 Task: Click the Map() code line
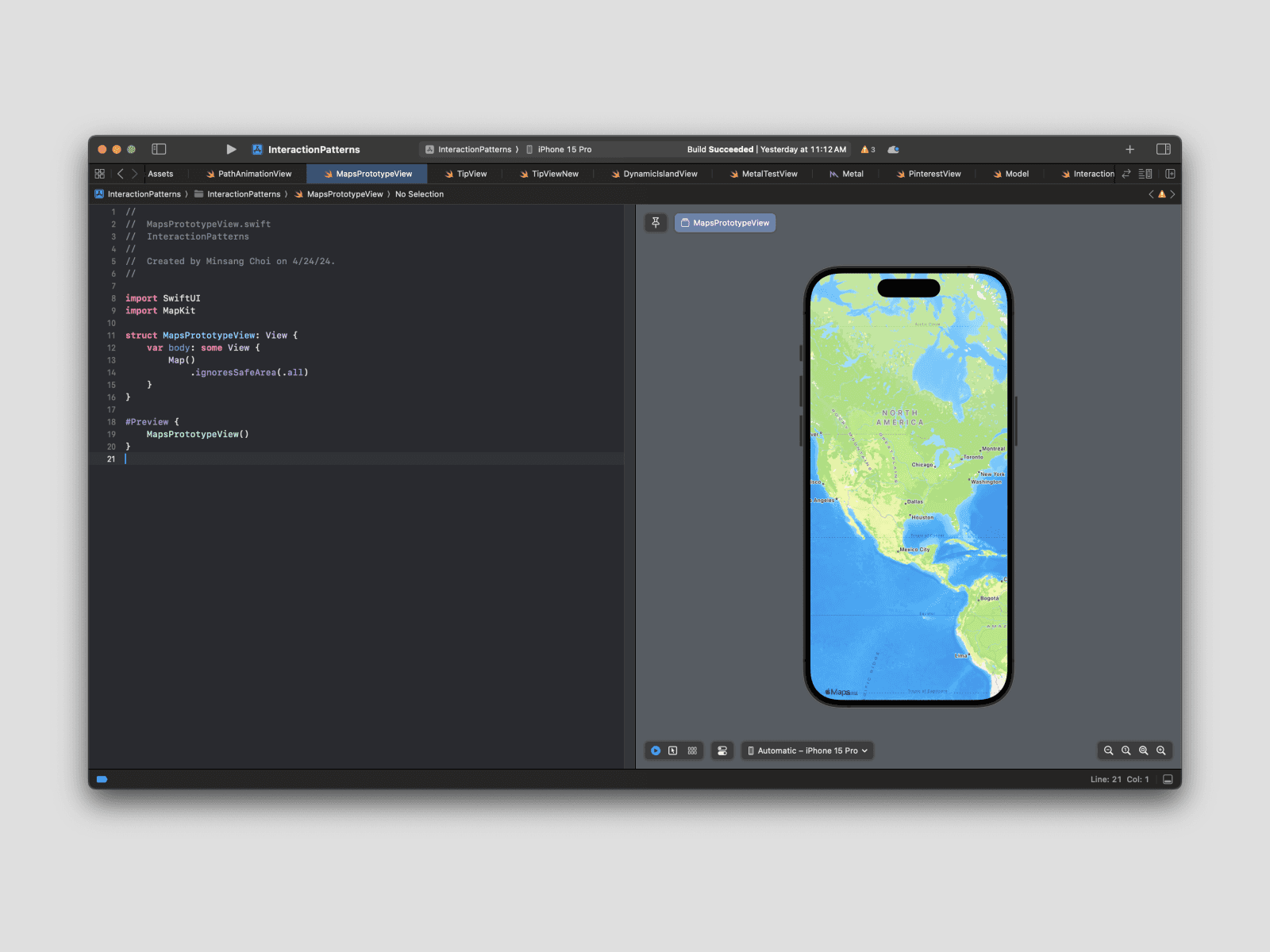[182, 360]
